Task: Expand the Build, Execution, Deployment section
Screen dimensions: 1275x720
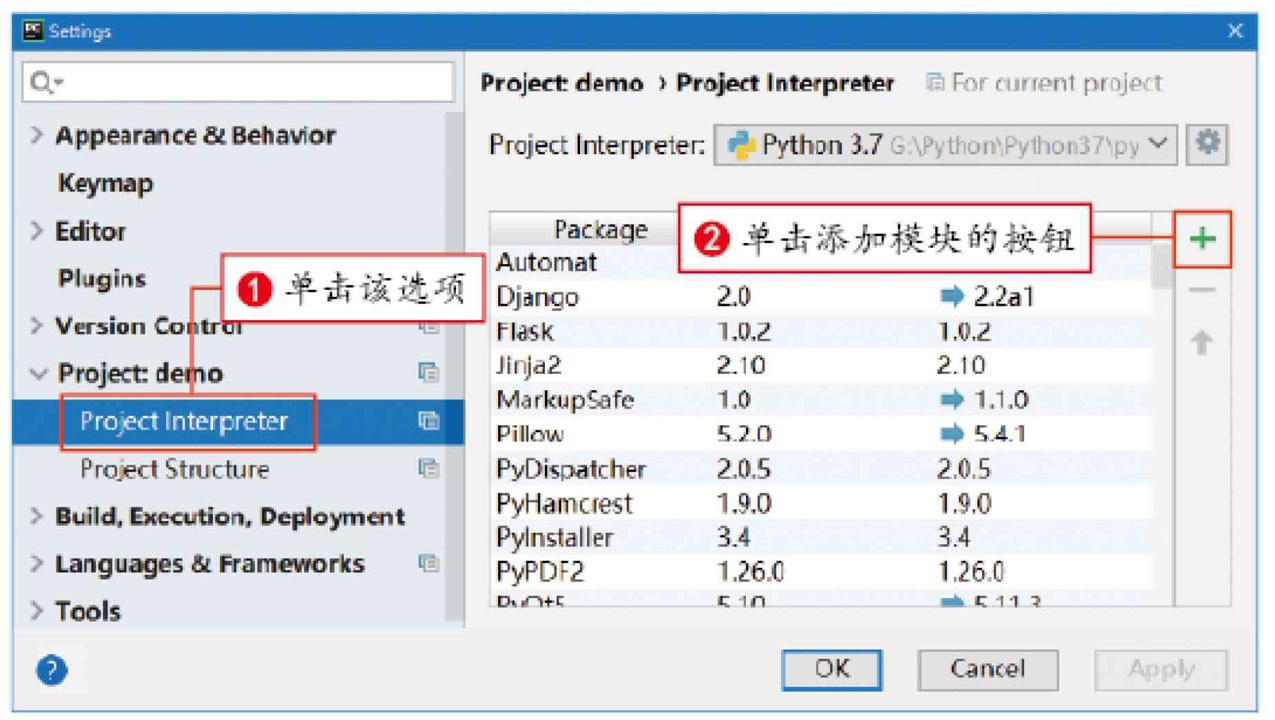Action: (x=37, y=517)
